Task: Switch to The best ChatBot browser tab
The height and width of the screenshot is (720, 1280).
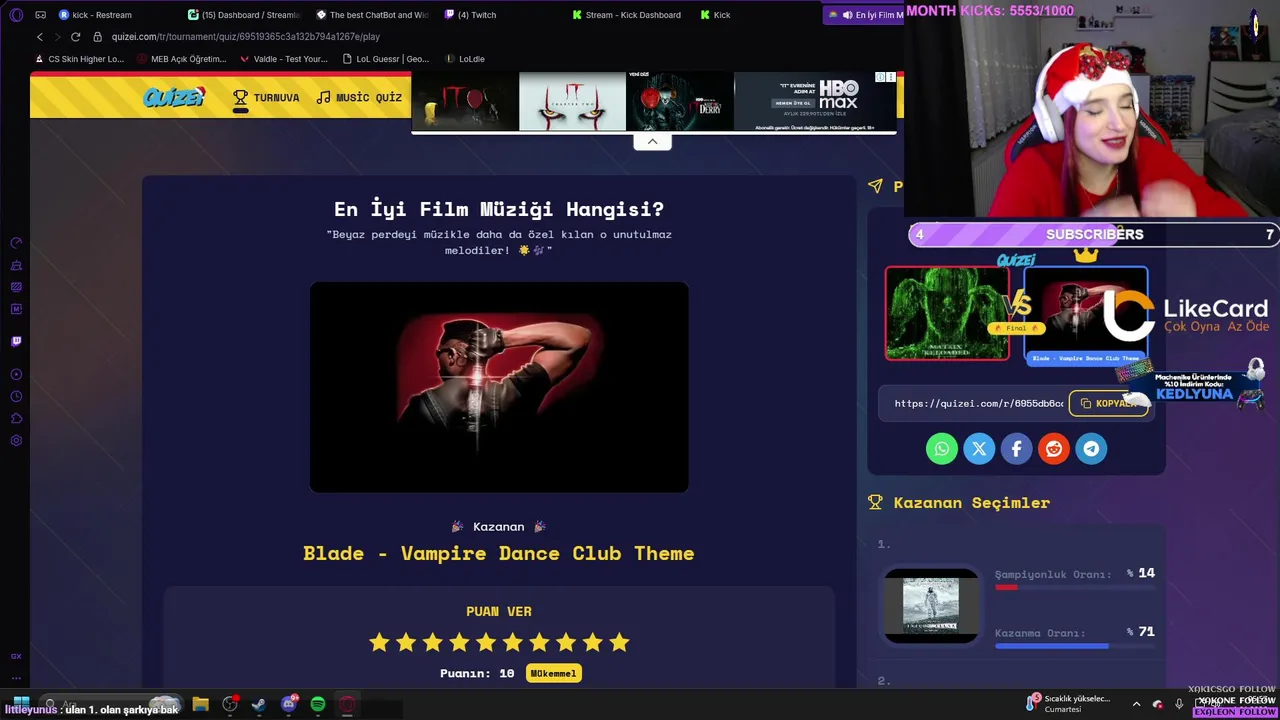Action: (372, 15)
